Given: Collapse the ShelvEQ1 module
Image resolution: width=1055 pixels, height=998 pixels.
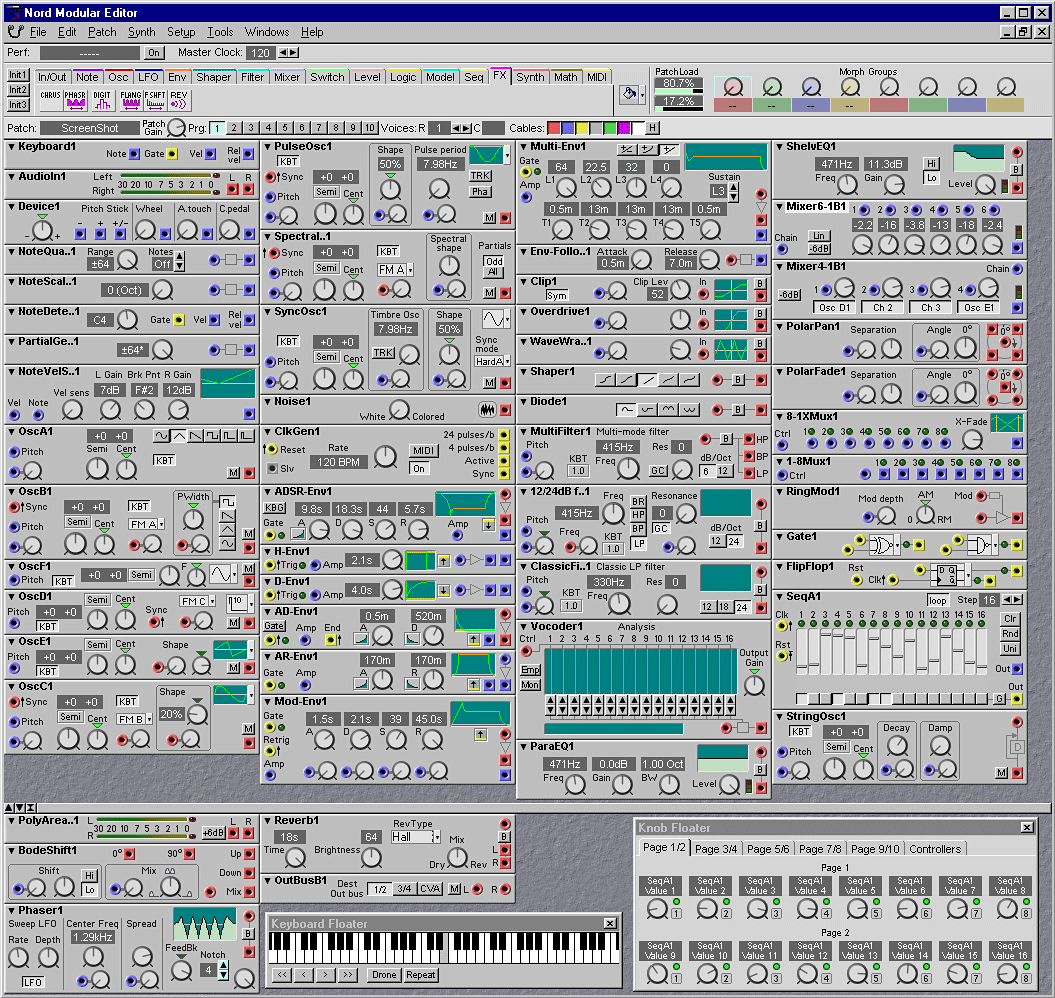Looking at the screenshot, I should 780,146.
